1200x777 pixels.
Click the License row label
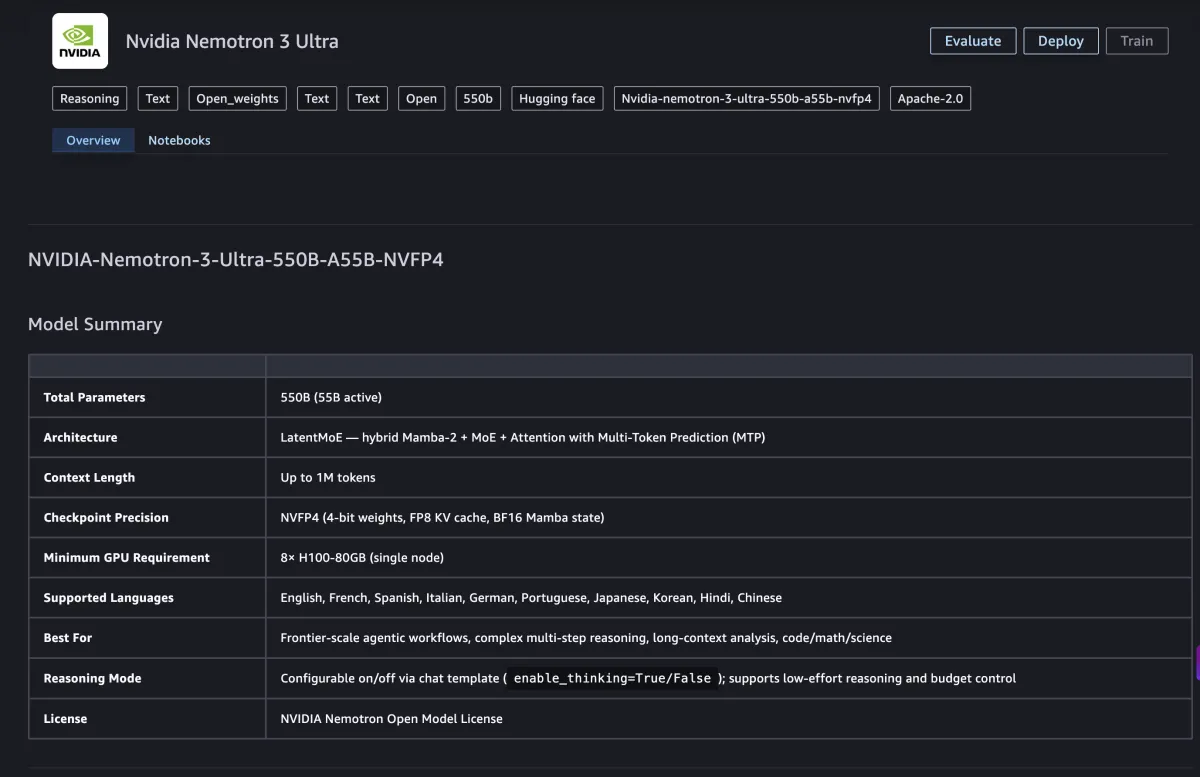65,718
